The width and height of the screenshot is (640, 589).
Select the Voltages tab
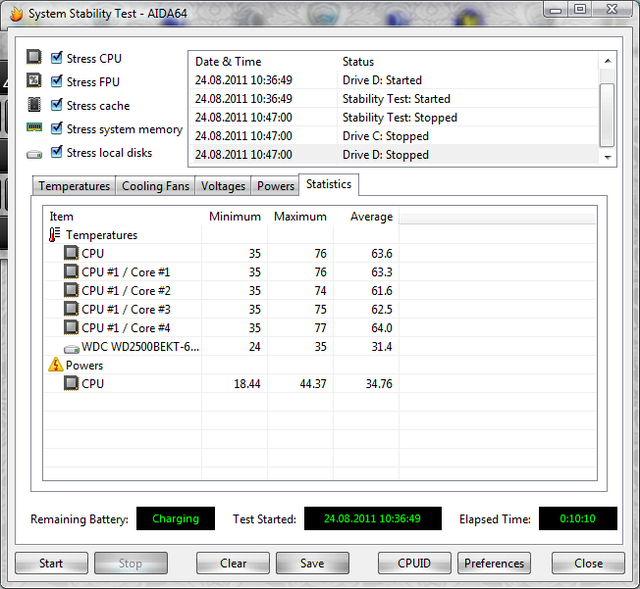[x=222, y=186]
